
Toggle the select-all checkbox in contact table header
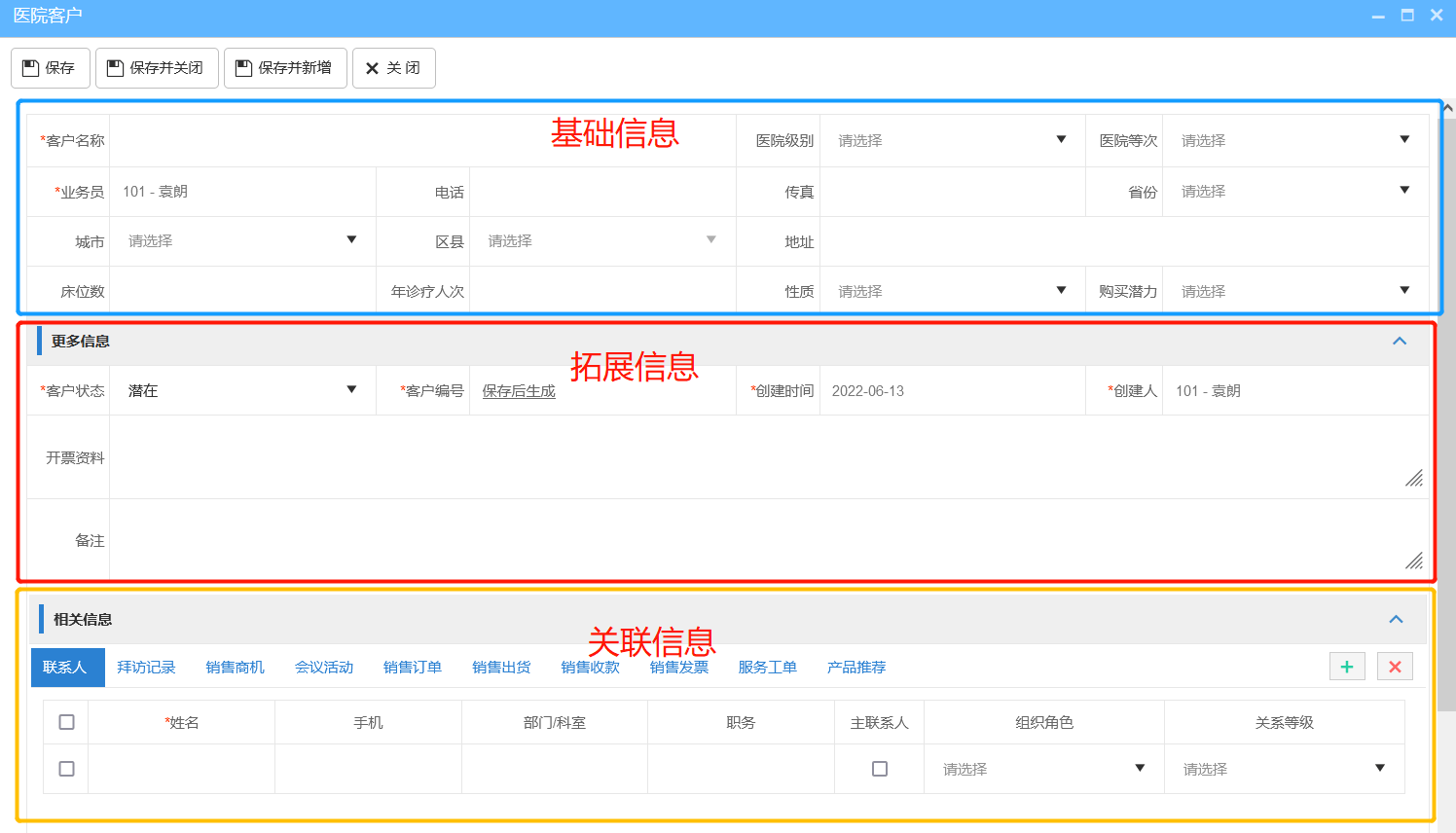coord(66,722)
